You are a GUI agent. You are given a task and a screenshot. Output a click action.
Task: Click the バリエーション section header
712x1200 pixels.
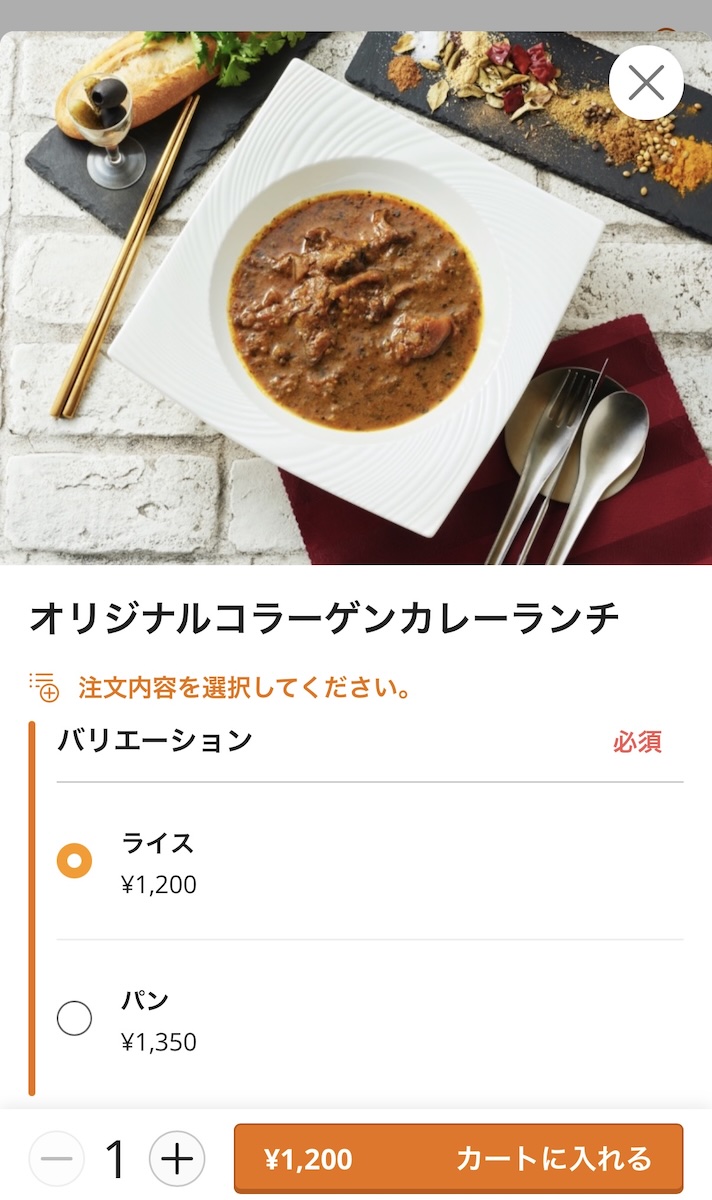point(155,741)
